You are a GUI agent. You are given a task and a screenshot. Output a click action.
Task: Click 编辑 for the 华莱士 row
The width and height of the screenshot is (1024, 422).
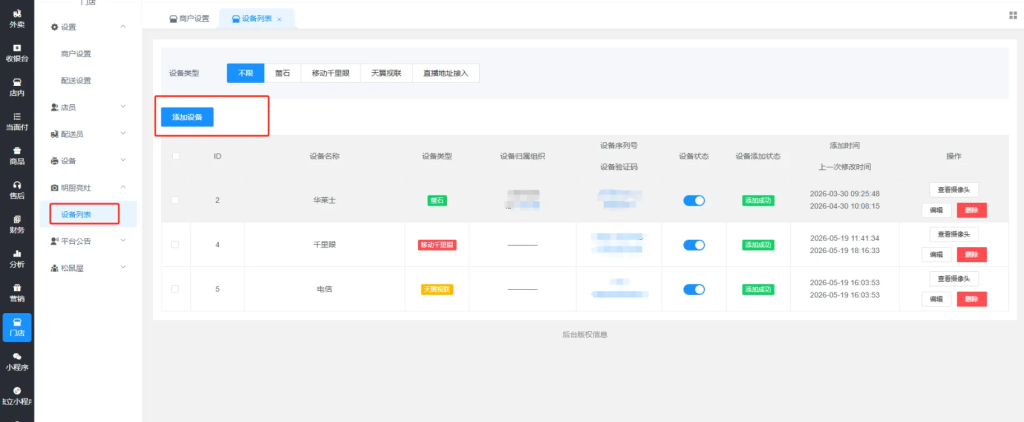click(936, 210)
